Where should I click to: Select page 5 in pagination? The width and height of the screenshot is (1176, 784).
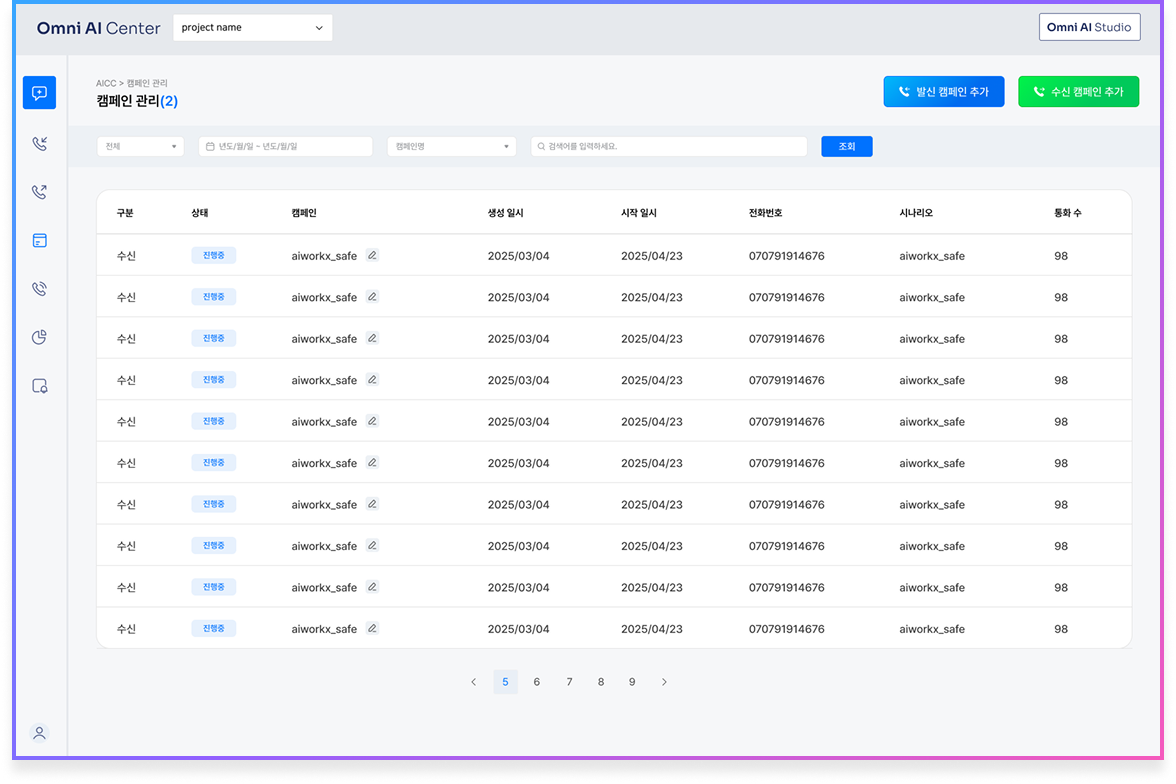[506, 682]
